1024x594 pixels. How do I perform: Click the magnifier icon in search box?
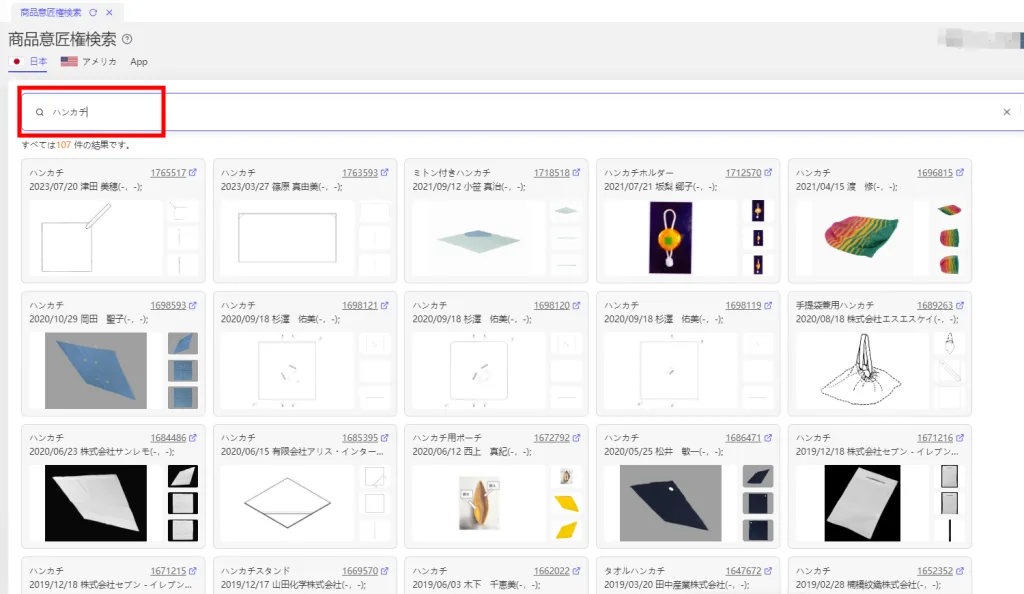40,112
